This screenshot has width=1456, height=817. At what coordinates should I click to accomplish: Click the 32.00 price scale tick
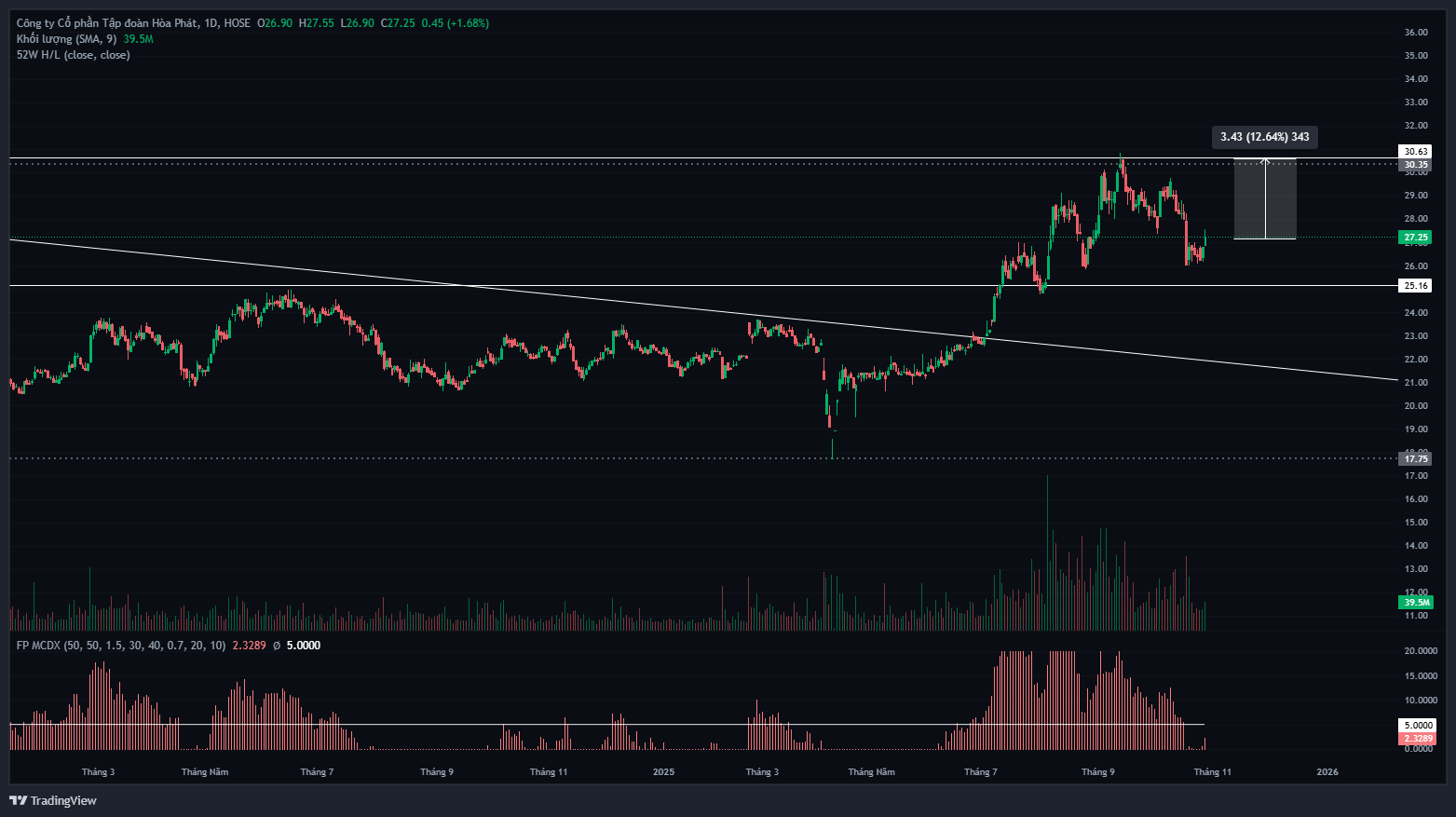[x=1416, y=126]
